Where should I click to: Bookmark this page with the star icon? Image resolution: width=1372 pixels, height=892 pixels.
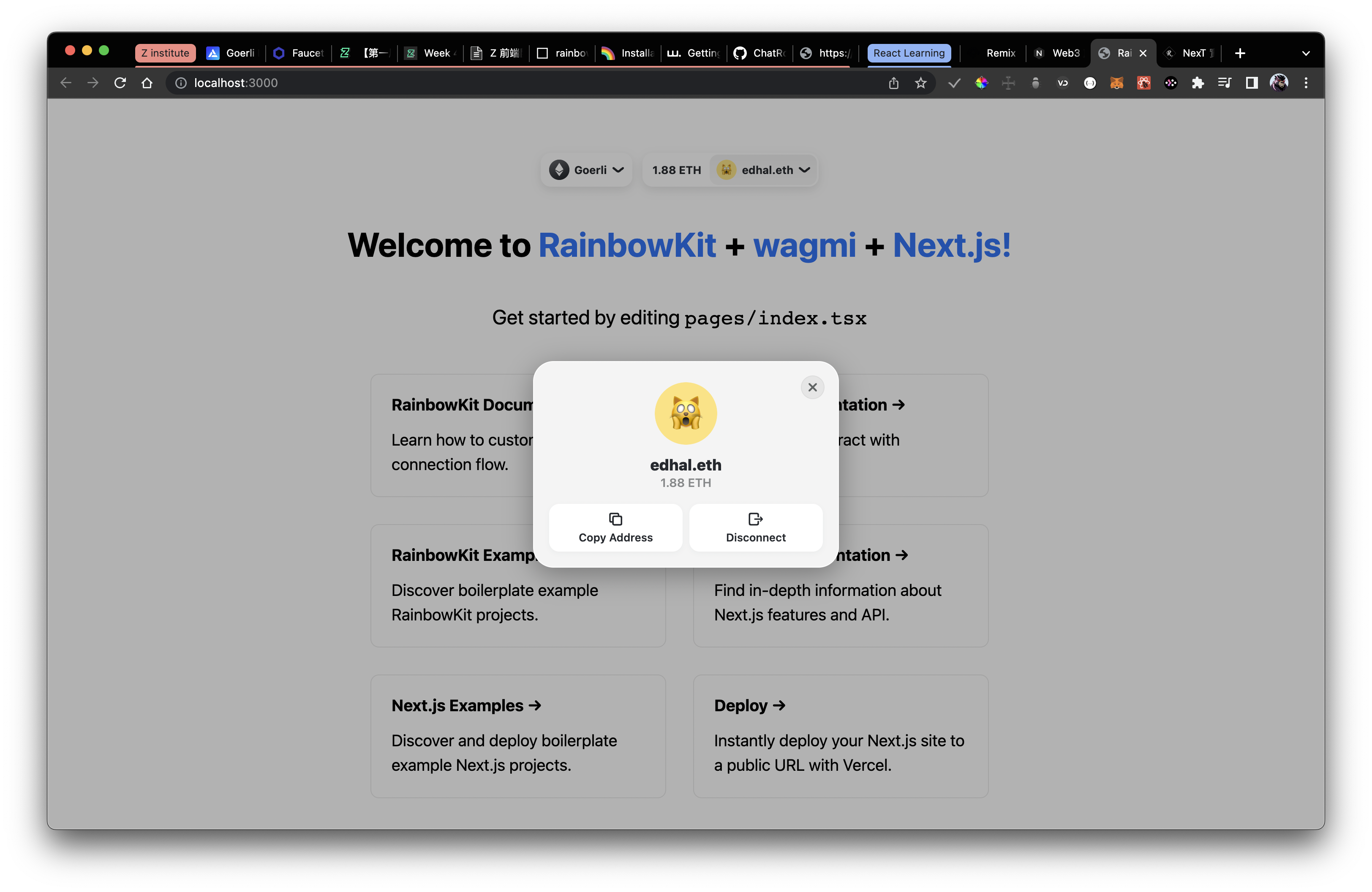pos(920,83)
